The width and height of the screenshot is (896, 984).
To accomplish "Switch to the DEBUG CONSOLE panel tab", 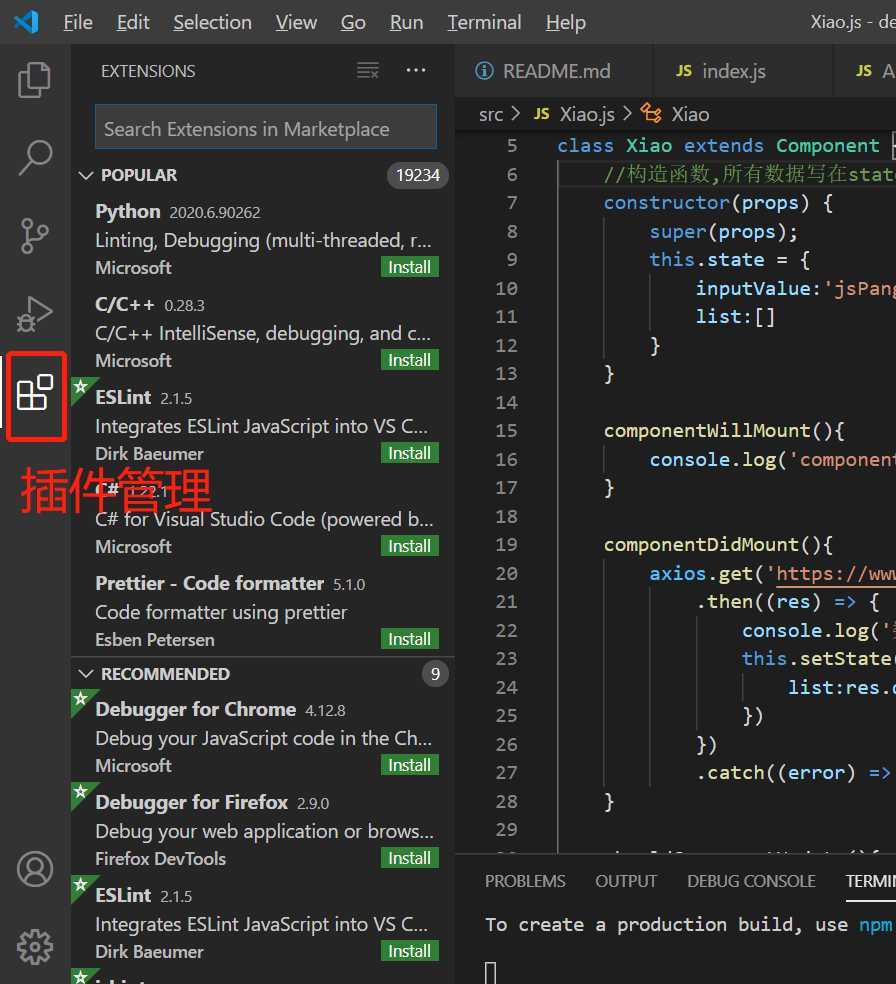I will 751,881.
